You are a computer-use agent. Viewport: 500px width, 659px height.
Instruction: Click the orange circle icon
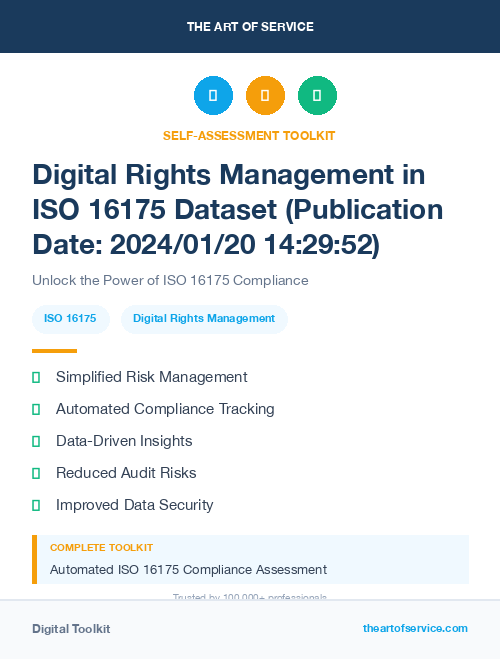click(265, 95)
